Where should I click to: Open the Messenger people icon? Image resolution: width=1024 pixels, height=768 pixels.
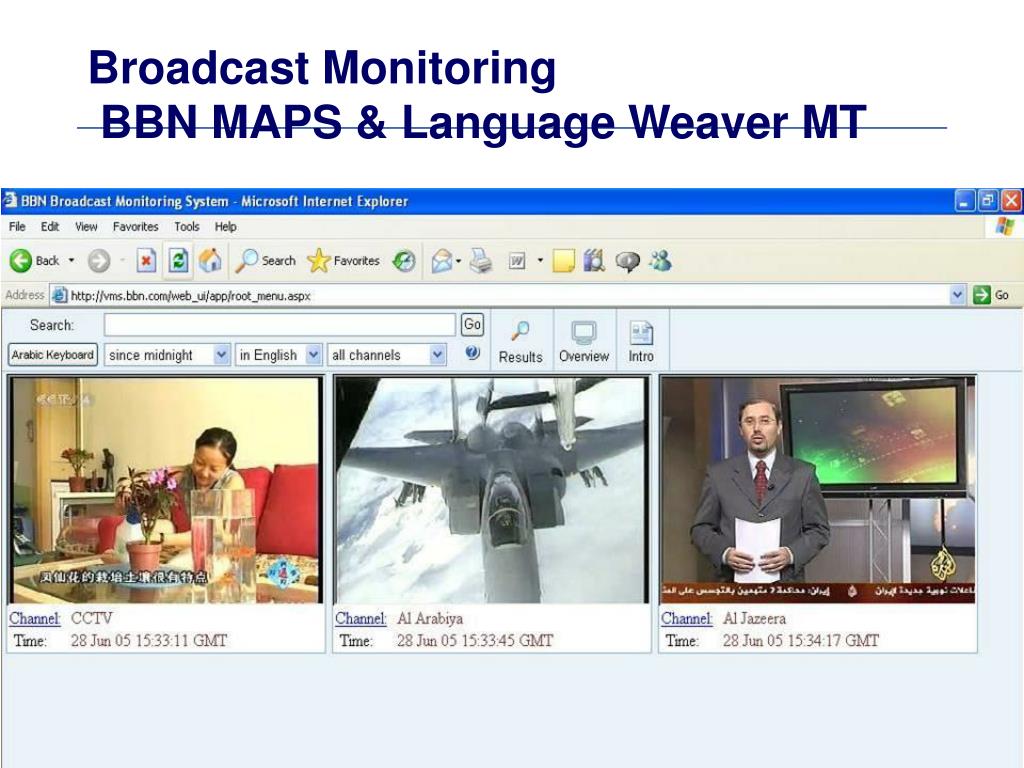[660, 261]
